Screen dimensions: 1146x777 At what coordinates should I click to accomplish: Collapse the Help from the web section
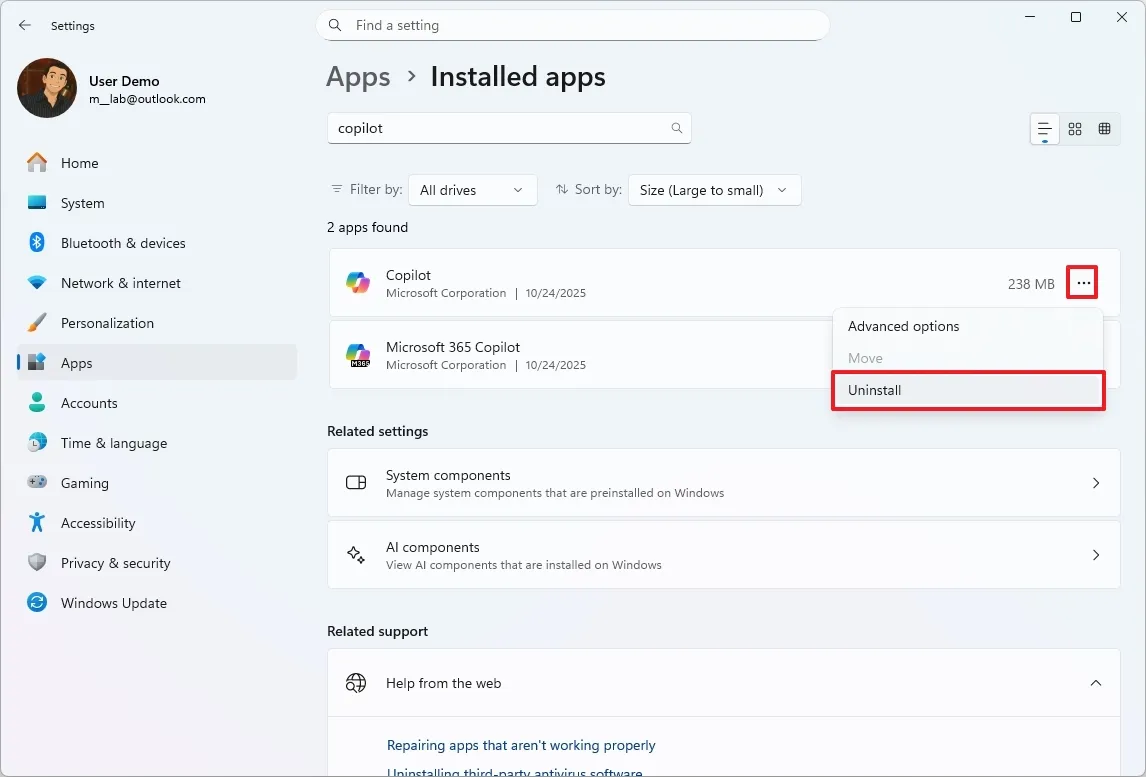[x=1096, y=683]
